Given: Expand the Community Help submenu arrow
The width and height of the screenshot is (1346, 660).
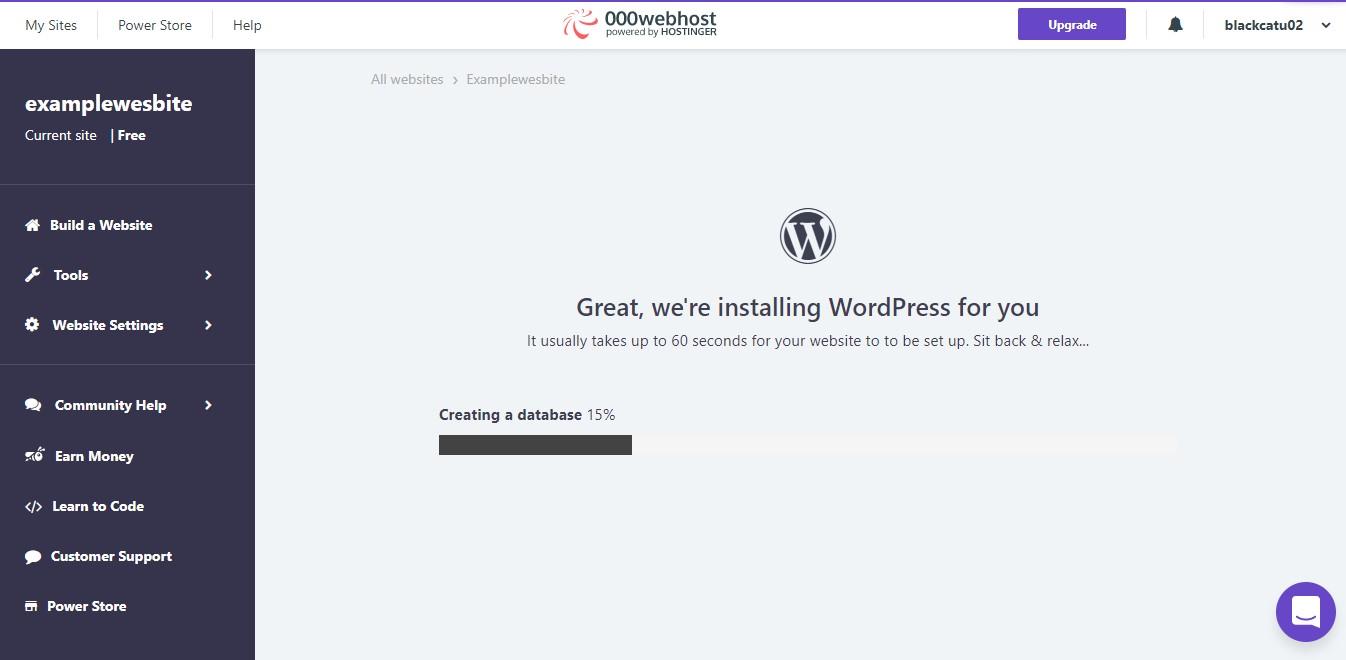Looking at the screenshot, I should (208, 405).
